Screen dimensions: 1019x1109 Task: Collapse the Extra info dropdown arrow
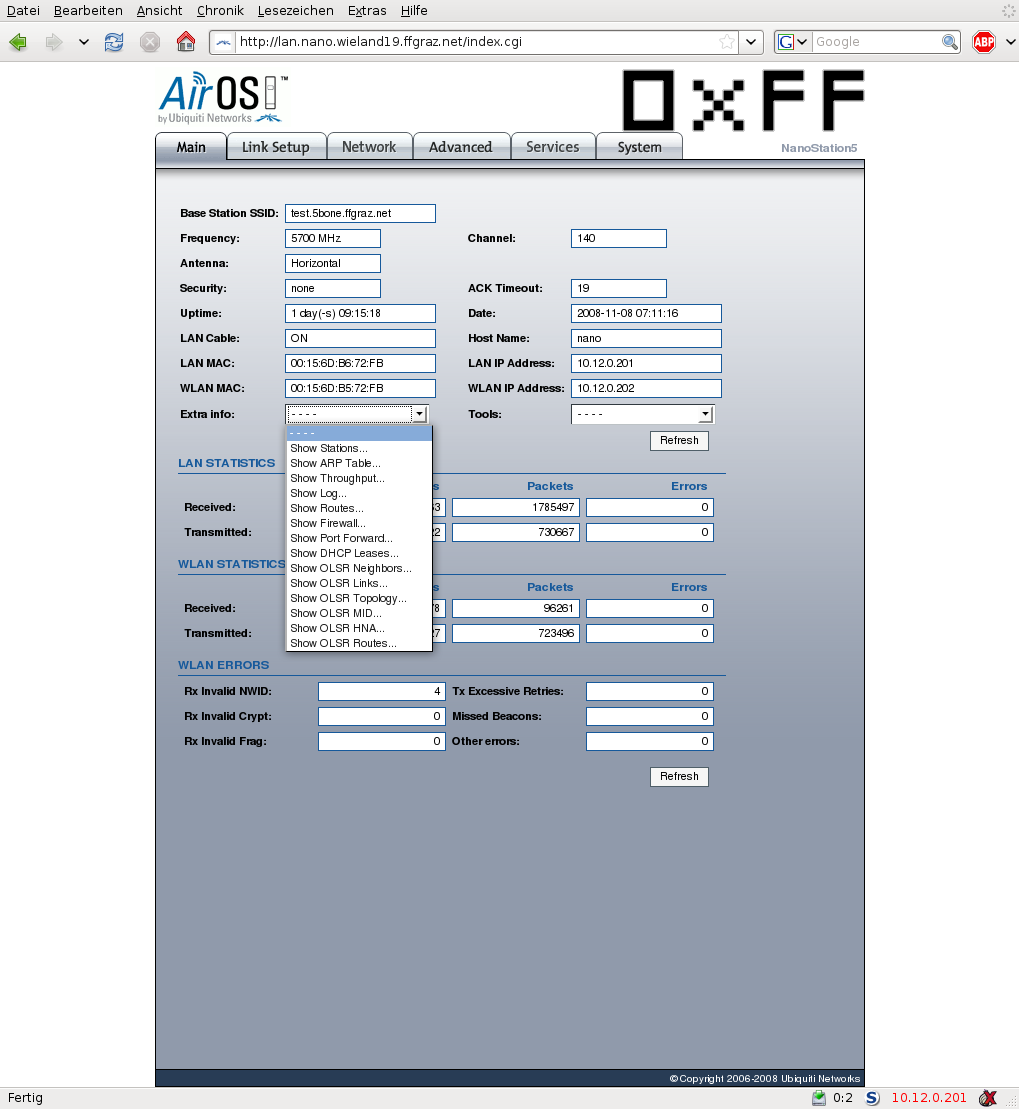click(420, 414)
